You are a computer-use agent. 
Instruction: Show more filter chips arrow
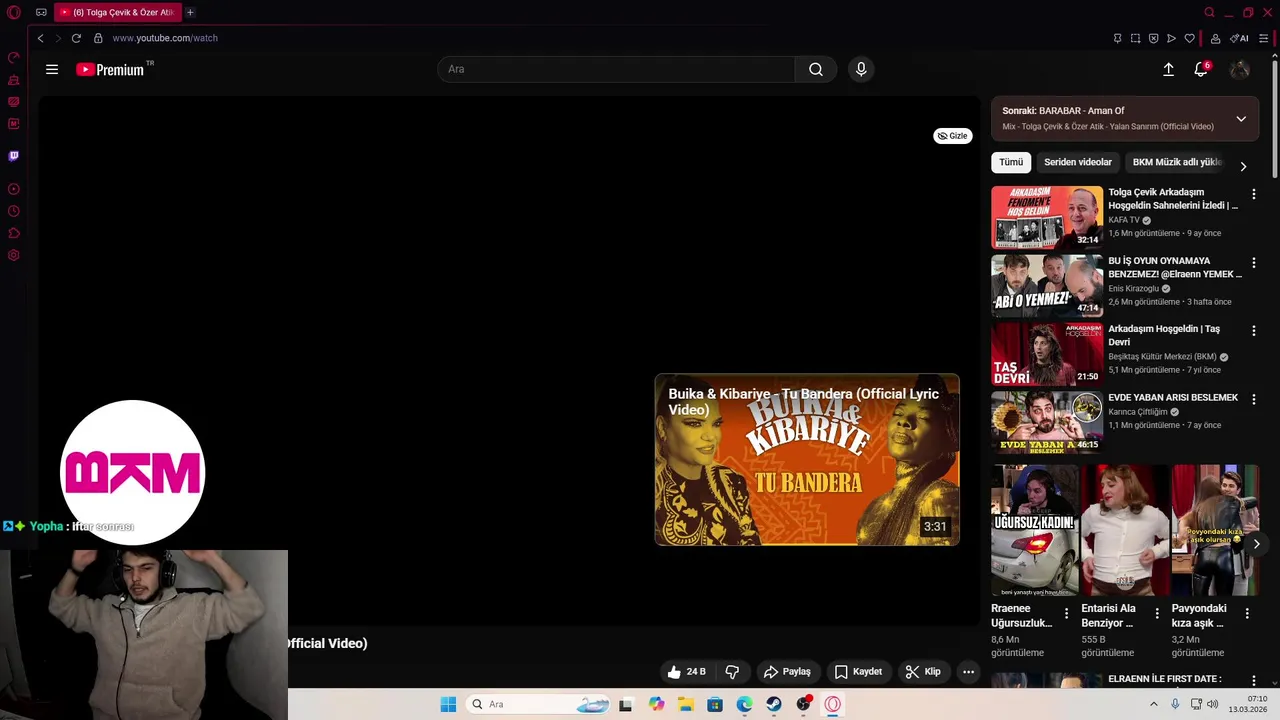coord(1243,166)
